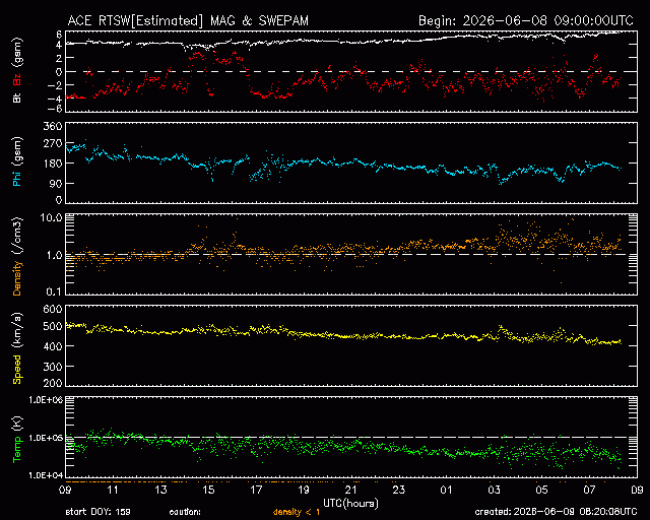Screen dimensions: 650x520
Task: Click the '270' tick on the Phi axis
Action: pyautogui.click(x=53, y=144)
